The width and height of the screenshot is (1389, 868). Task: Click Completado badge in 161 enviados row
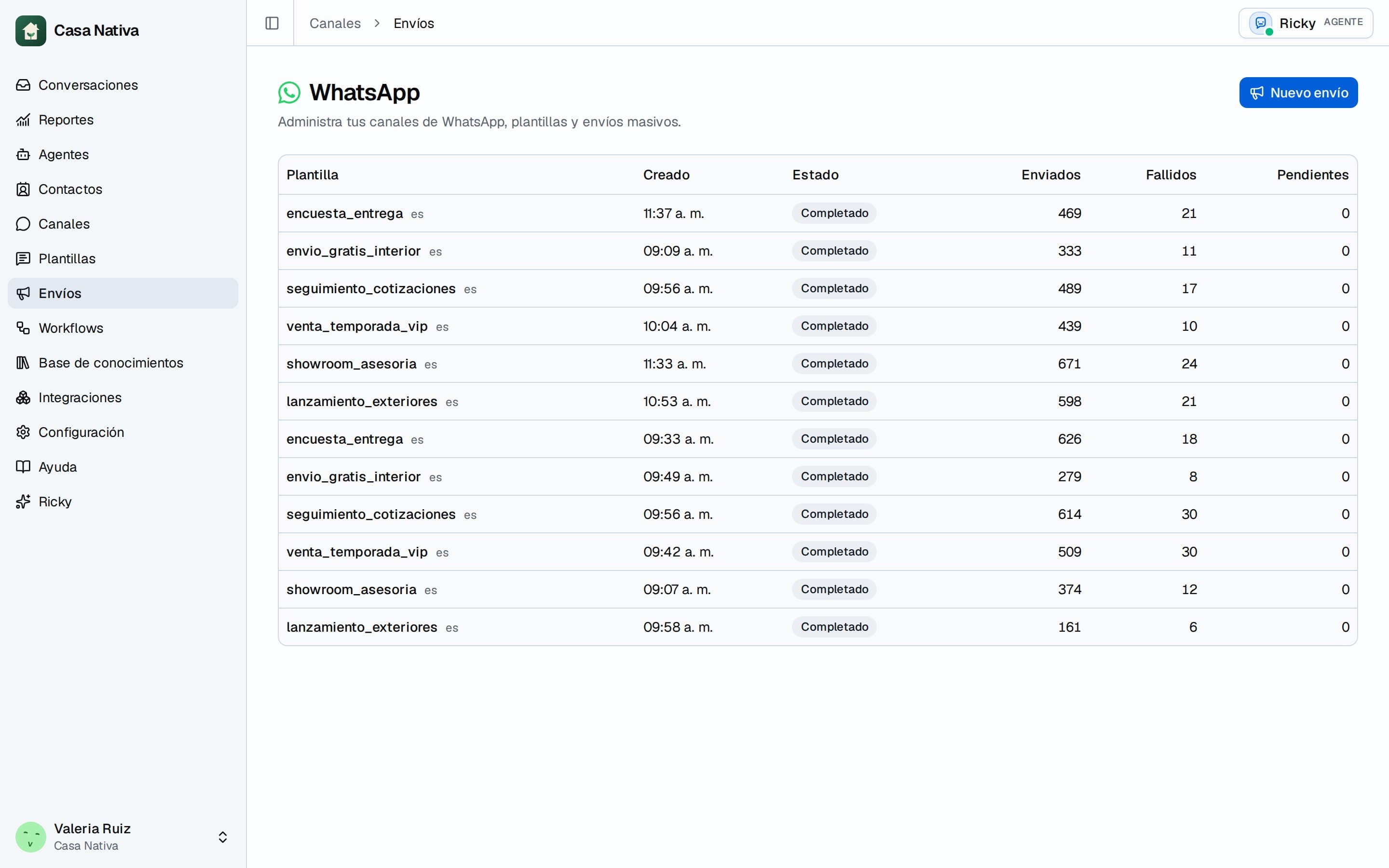point(834,627)
